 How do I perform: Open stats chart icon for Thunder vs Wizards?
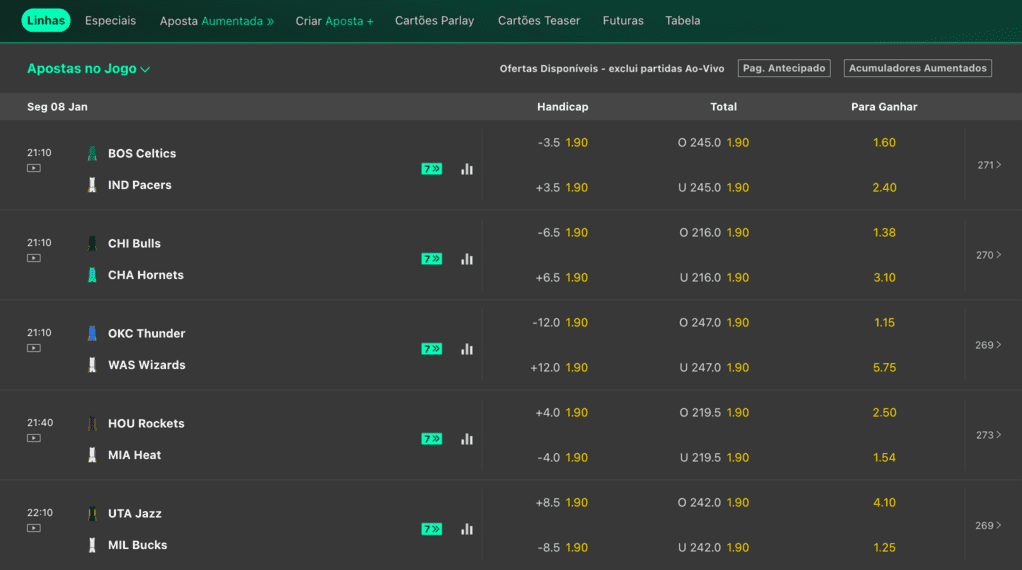point(467,349)
